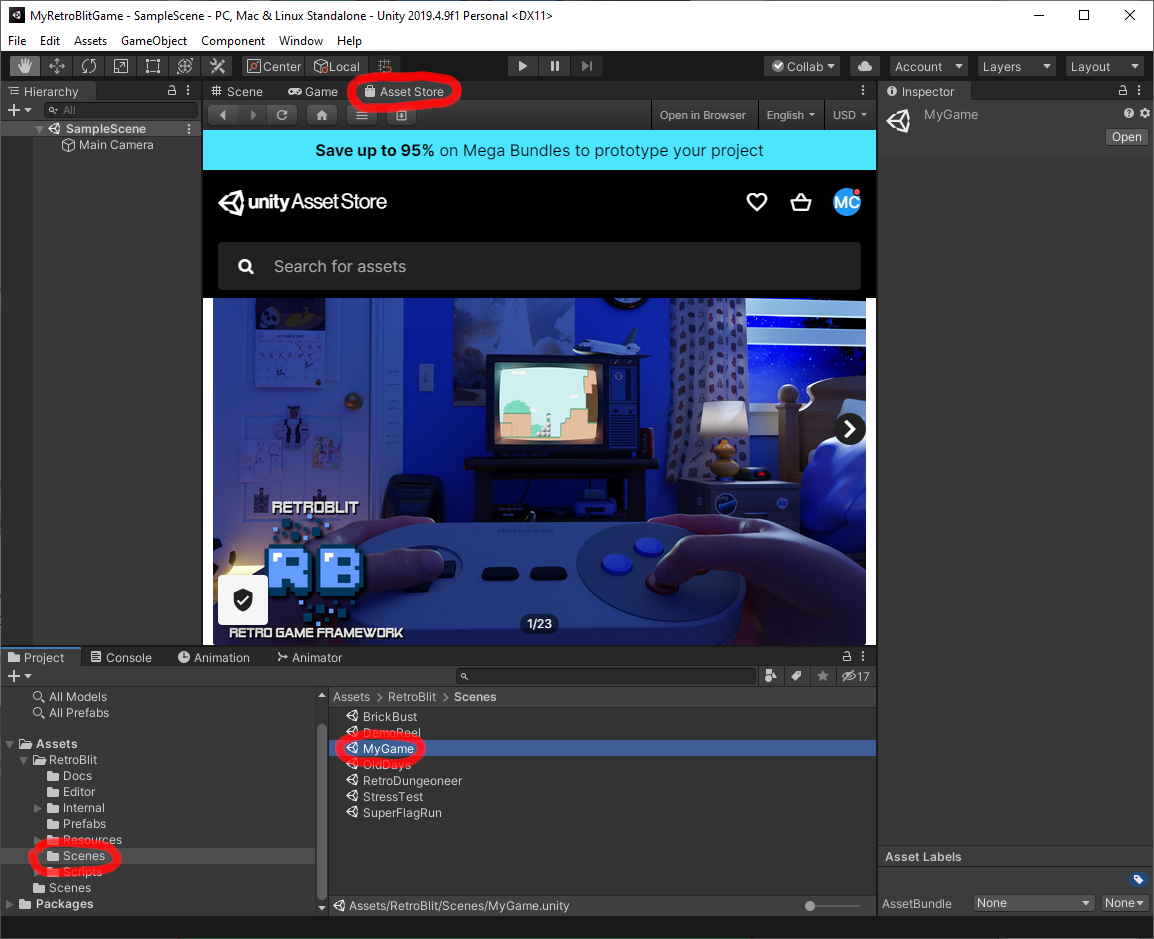Start Play mode

pyautogui.click(x=523, y=66)
